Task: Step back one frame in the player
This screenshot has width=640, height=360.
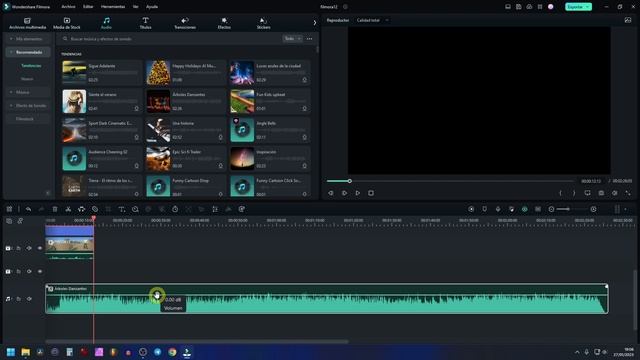Action: [331, 193]
